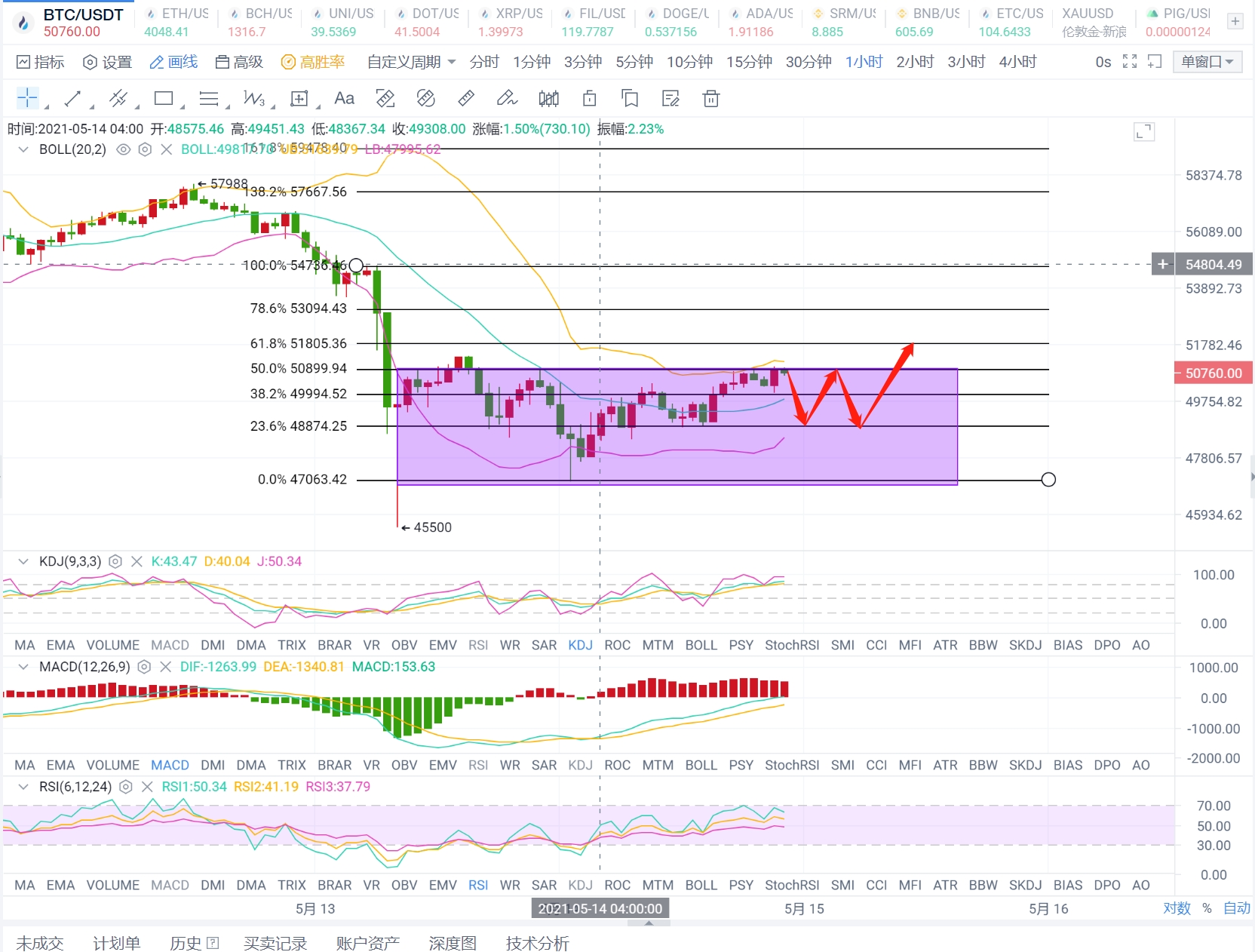Screen dimensions: 1255x952
Task: Choose the freehand pen drawing tool
Action: pos(507,98)
